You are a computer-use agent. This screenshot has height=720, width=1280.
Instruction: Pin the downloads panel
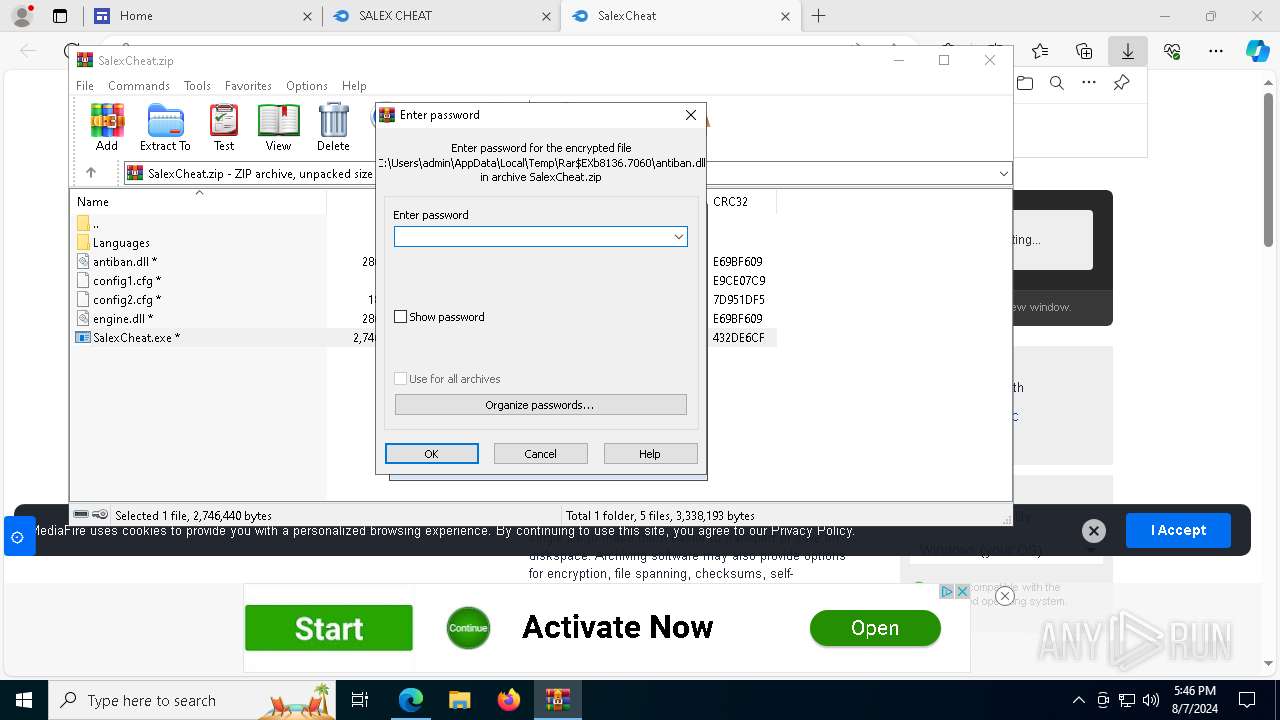1122,84
